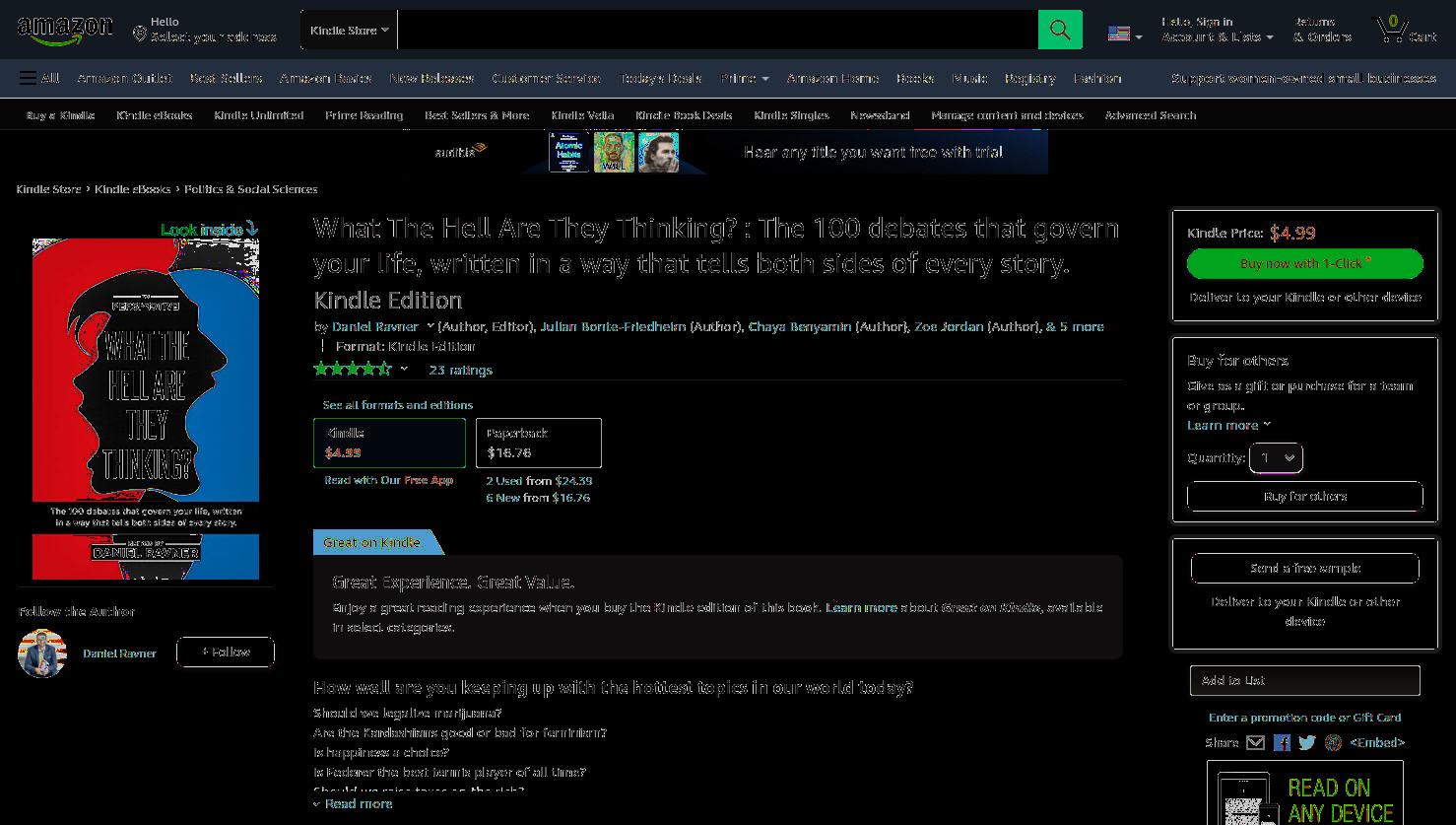Open Advanced Search subnav item
This screenshot has width=1456, height=825.
[1150, 115]
